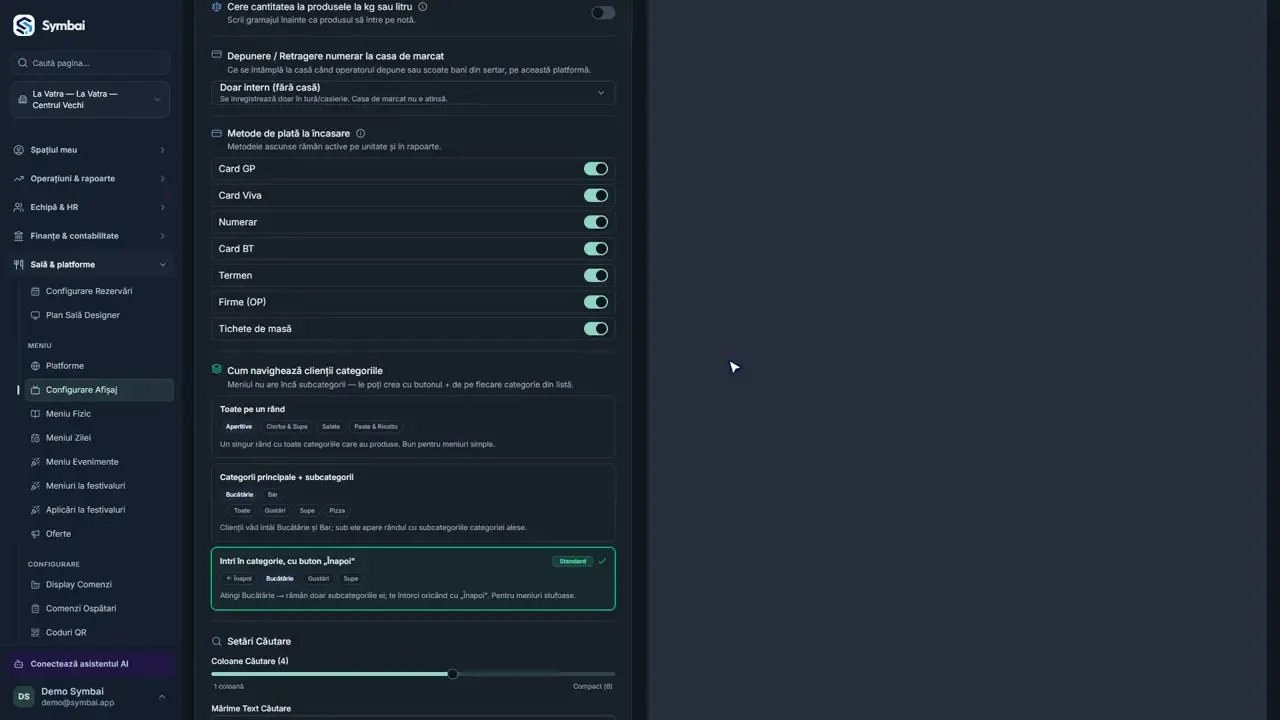Image resolution: width=1280 pixels, height=720 pixels.
Task: Open Aplicări la festivaluri page
Action: coord(99,510)
